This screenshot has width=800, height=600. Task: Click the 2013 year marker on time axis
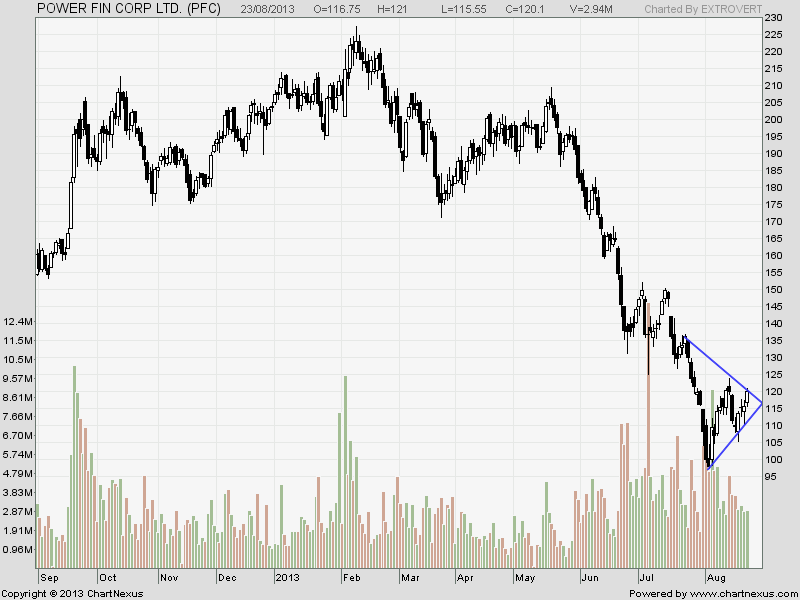point(289,577)
